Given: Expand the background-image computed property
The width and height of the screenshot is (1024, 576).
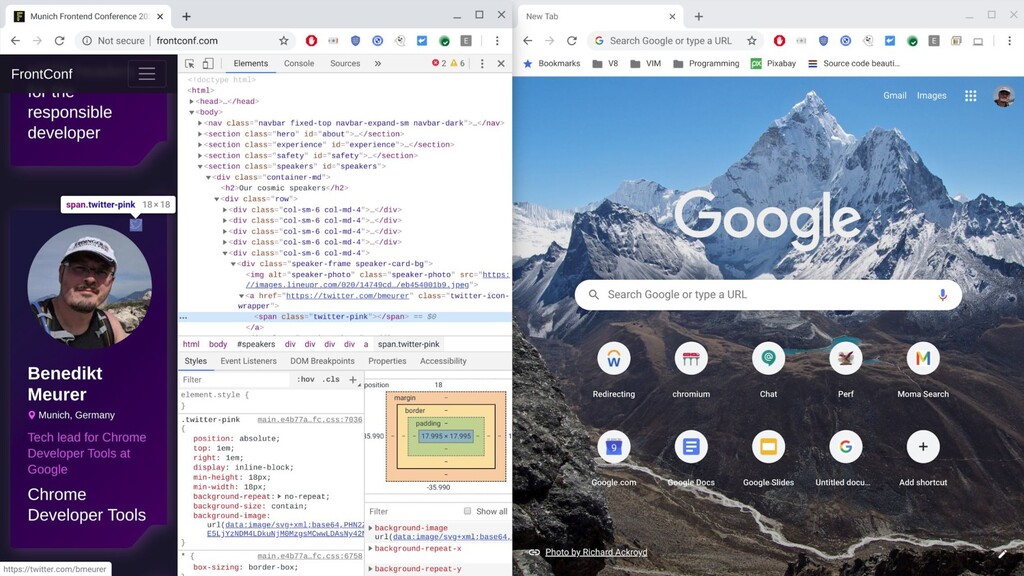Looking at the screenshot, I should coord(371,528).
